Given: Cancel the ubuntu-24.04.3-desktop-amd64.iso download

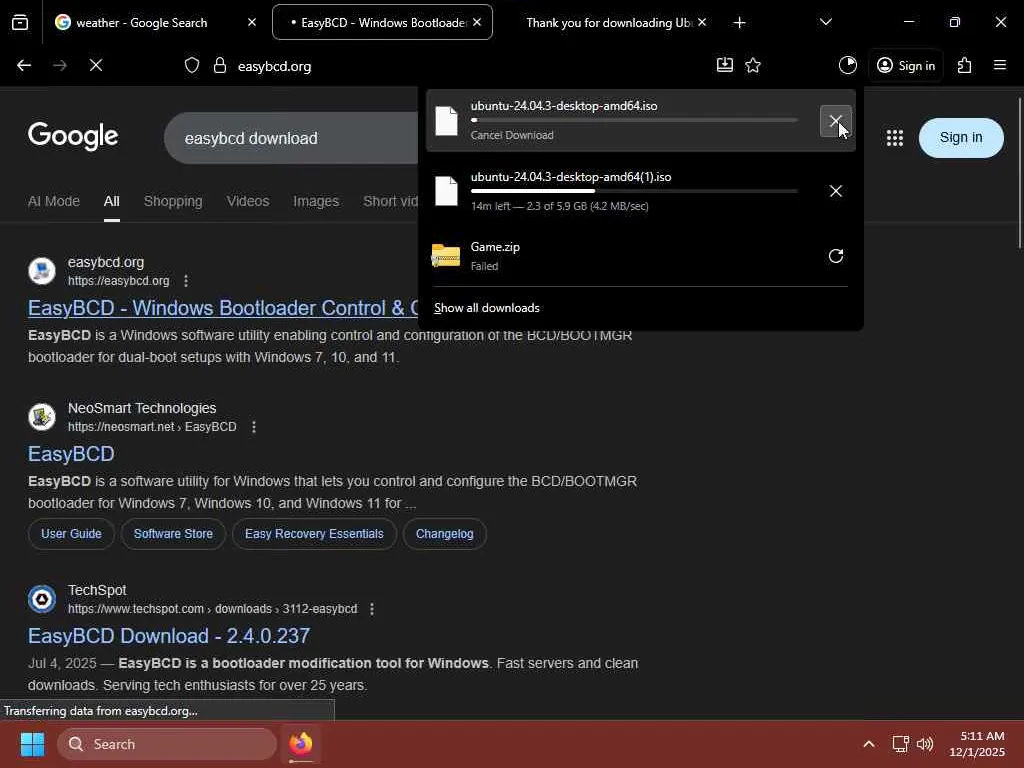Looking at the screenshot, I should [835, 121].
